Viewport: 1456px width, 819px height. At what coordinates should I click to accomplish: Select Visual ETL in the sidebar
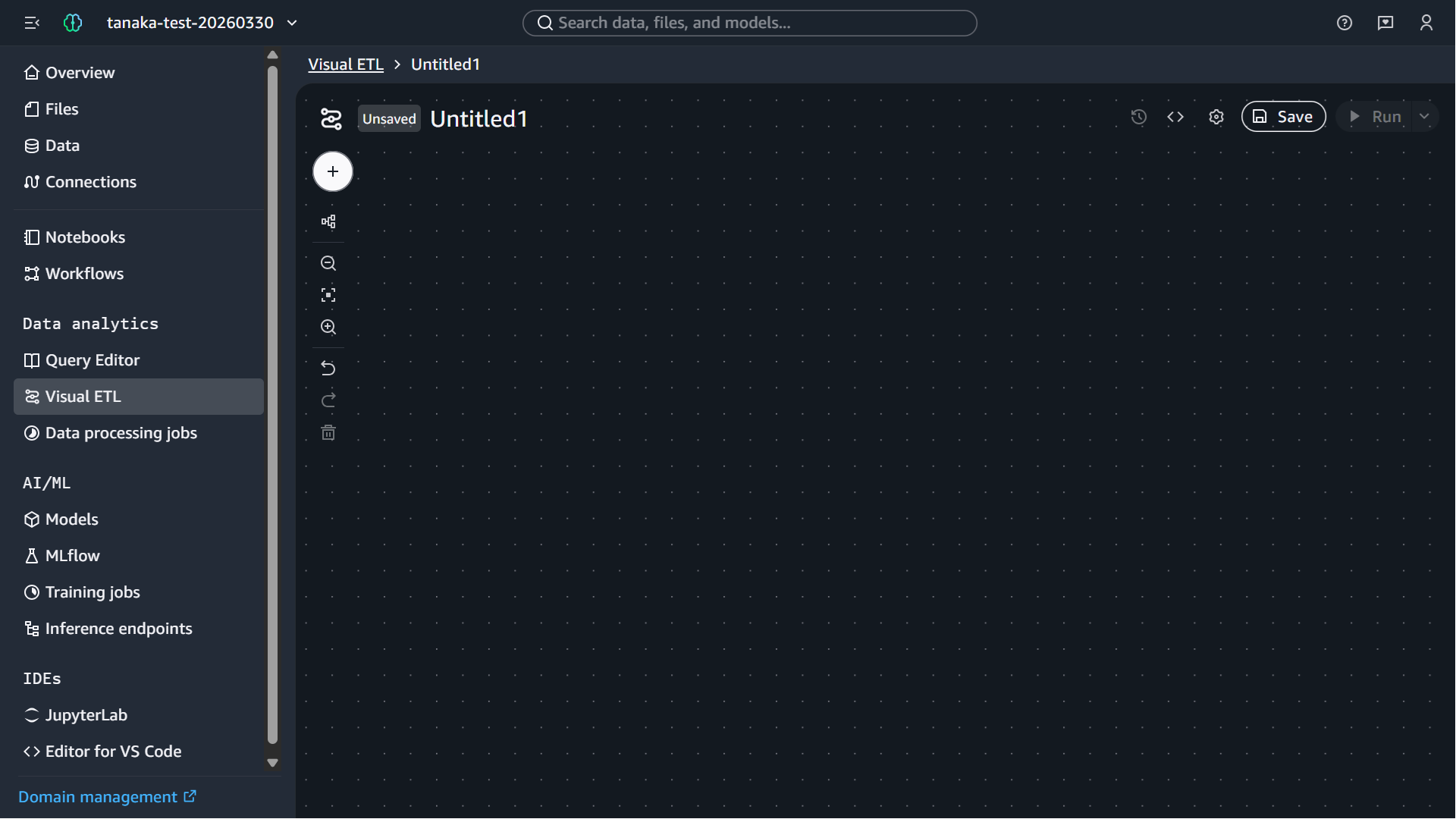tap(139, 397)
